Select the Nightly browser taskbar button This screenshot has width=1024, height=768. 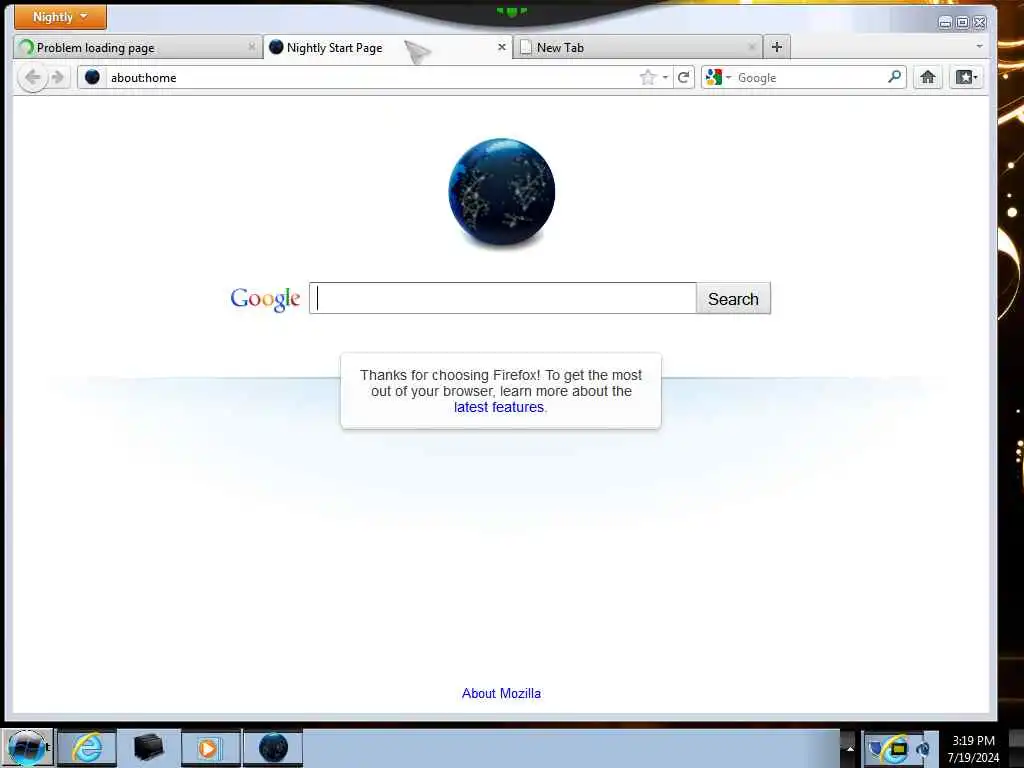point(273,748)
